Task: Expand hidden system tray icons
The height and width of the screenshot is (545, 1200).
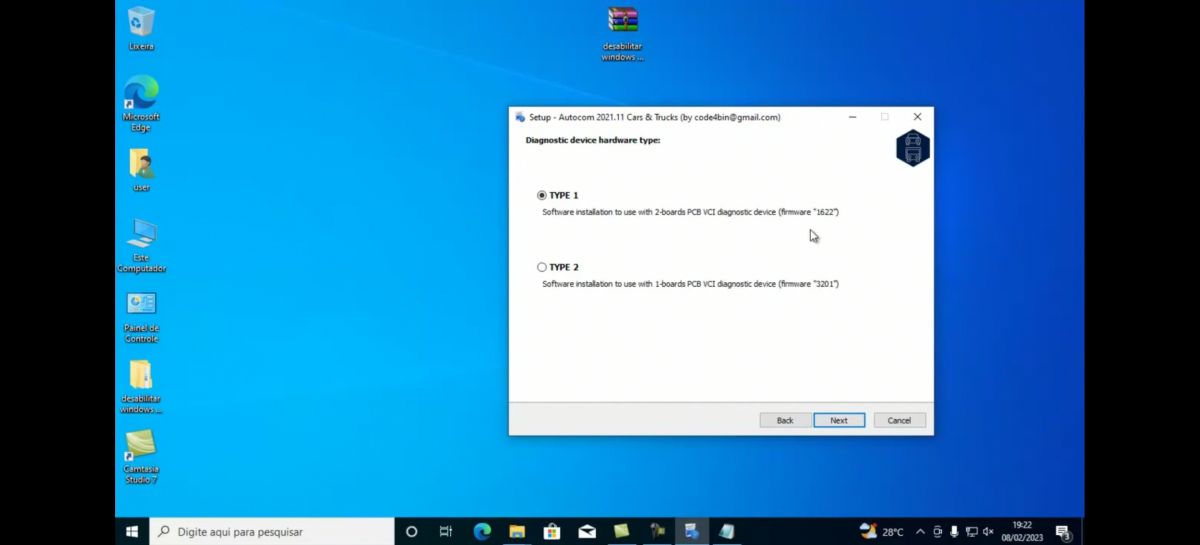Action: [920, 532]
